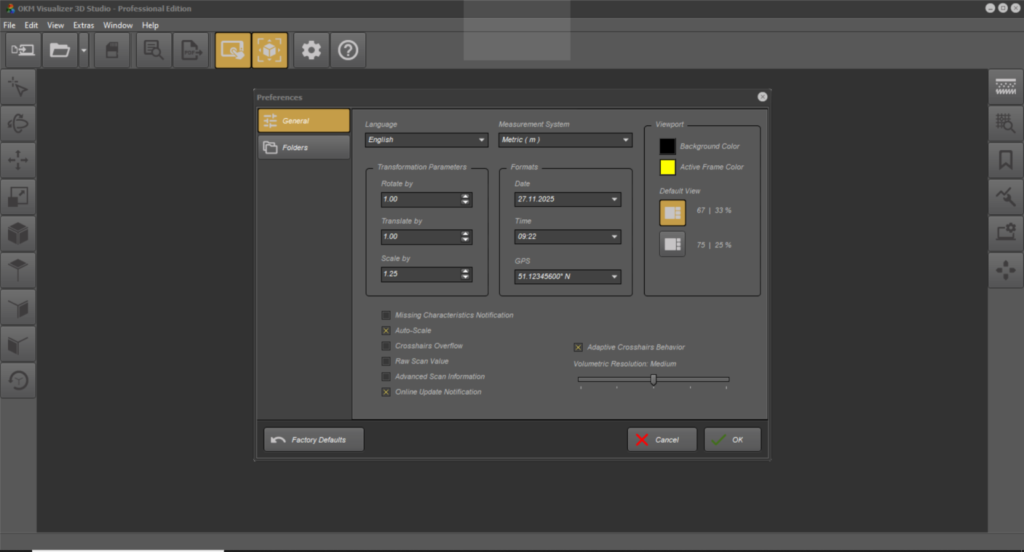Click the yellow Active Frame Color swatch
The image size is (1024, 552).
667,167
